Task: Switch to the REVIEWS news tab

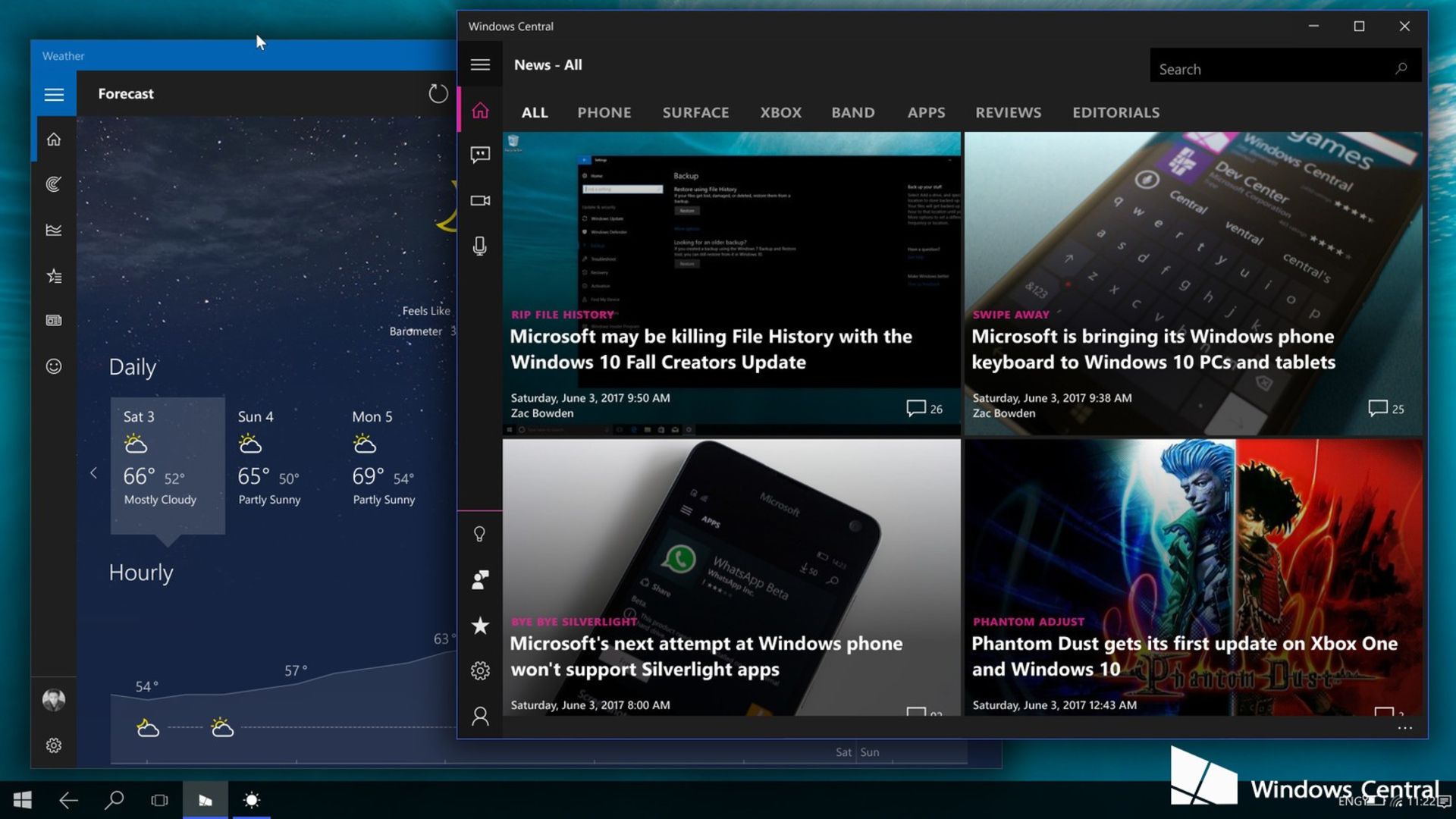Action: tap(1008, 113)
